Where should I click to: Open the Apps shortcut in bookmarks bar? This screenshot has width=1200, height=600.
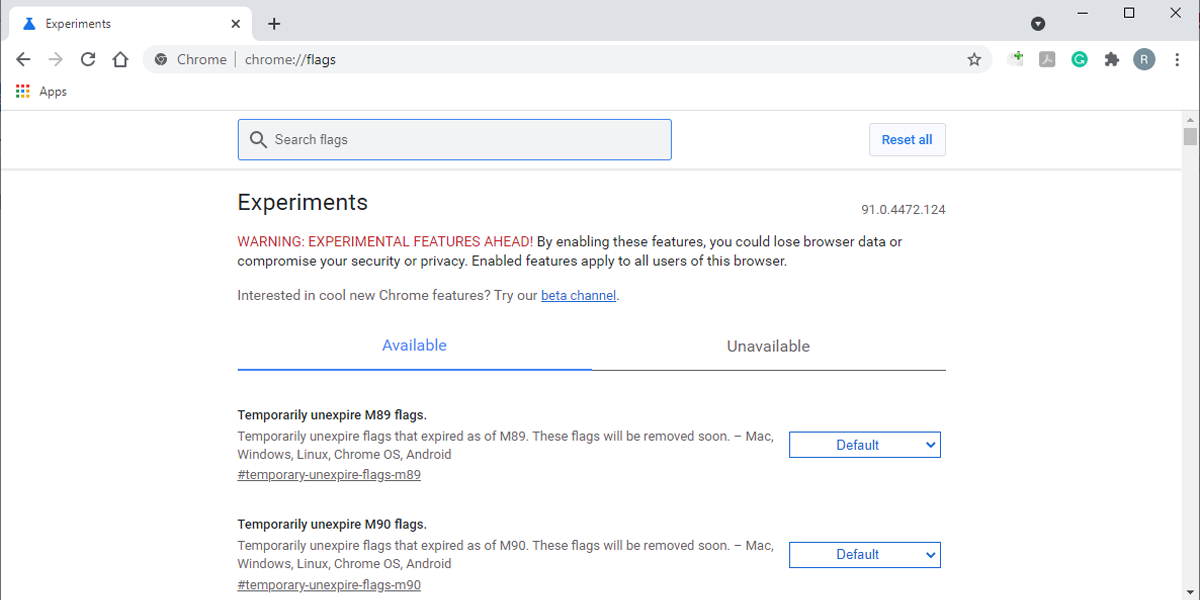click(x=42, y=92)
